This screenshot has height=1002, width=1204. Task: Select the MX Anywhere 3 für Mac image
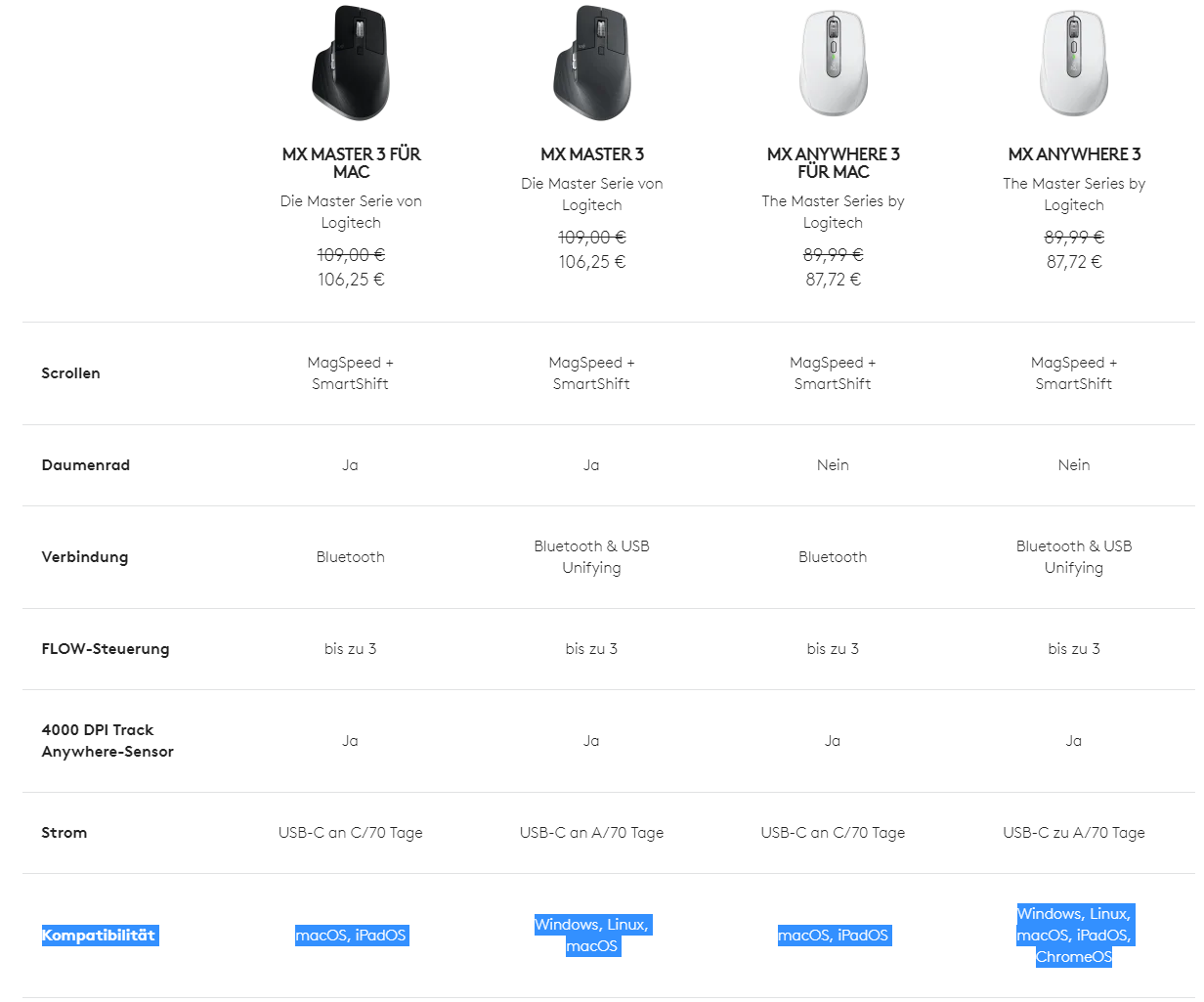(833, 63)
